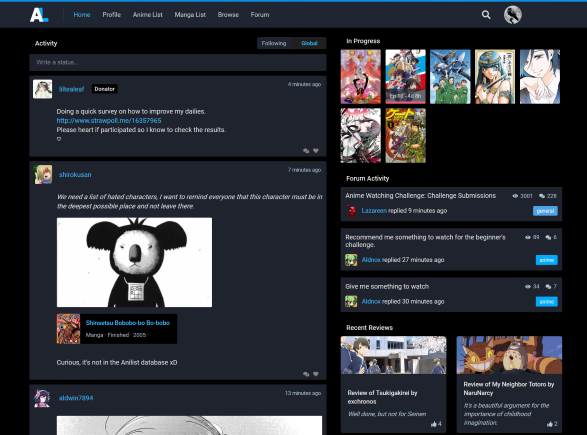The width and height of the screenshot is (587, 435).
Task: Open Review of My Neighbor Totoro by NaruNarcy
Action: point(509,389)
